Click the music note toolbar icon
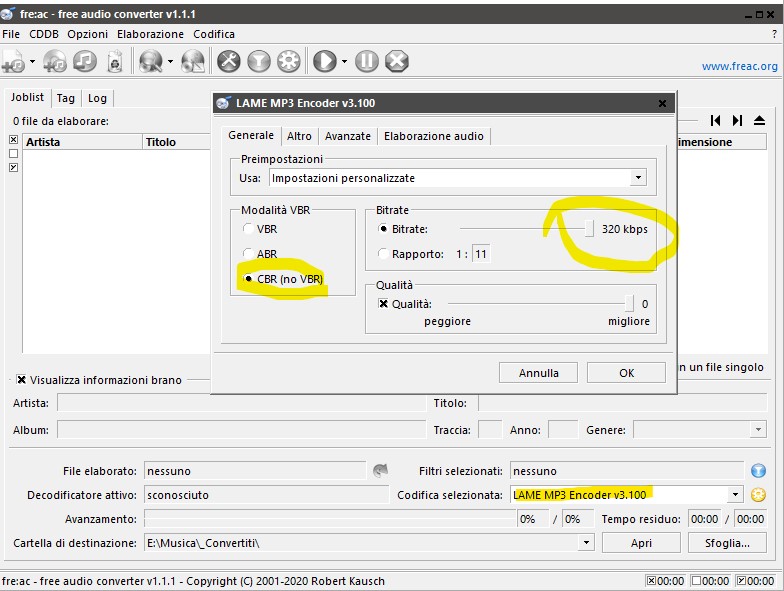Screen dimensions: 784x591 pyautogui.click(x=85, y=62)
